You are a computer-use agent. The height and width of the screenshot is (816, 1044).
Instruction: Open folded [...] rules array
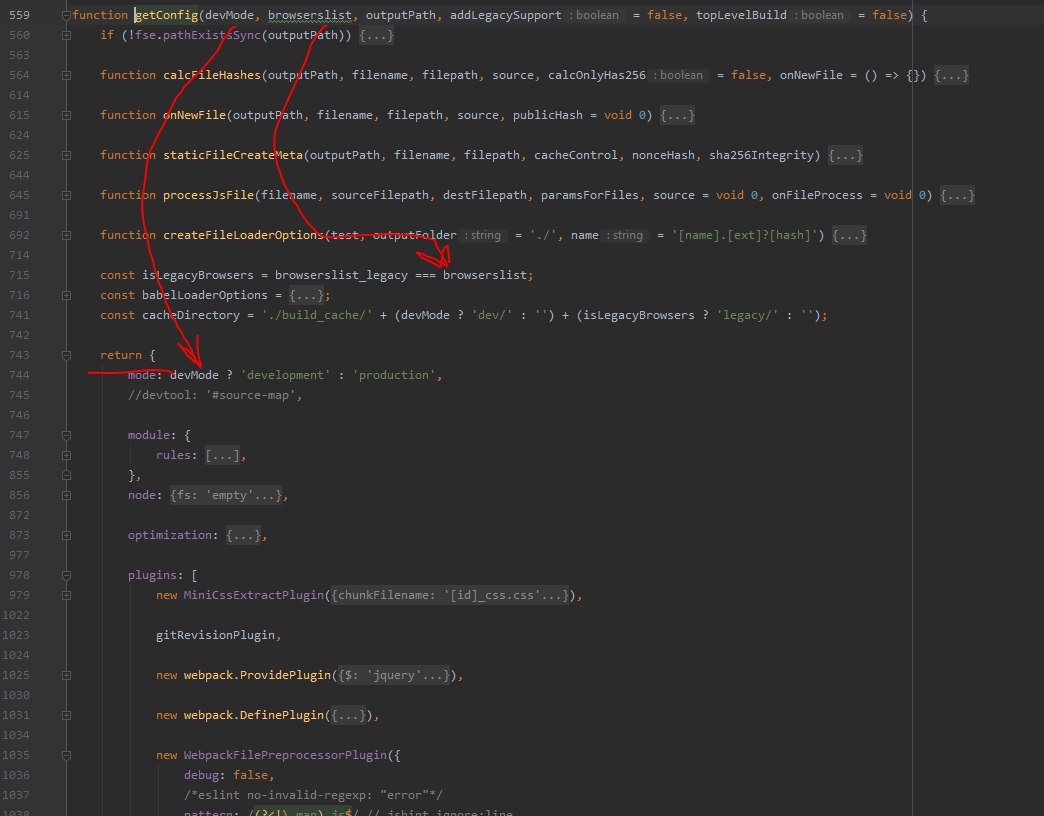point(222,455)
